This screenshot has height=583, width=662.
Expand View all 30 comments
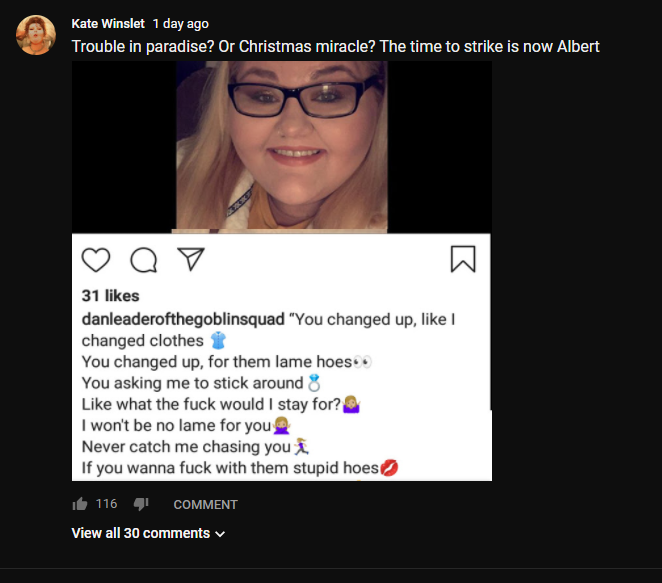(148, 533)
